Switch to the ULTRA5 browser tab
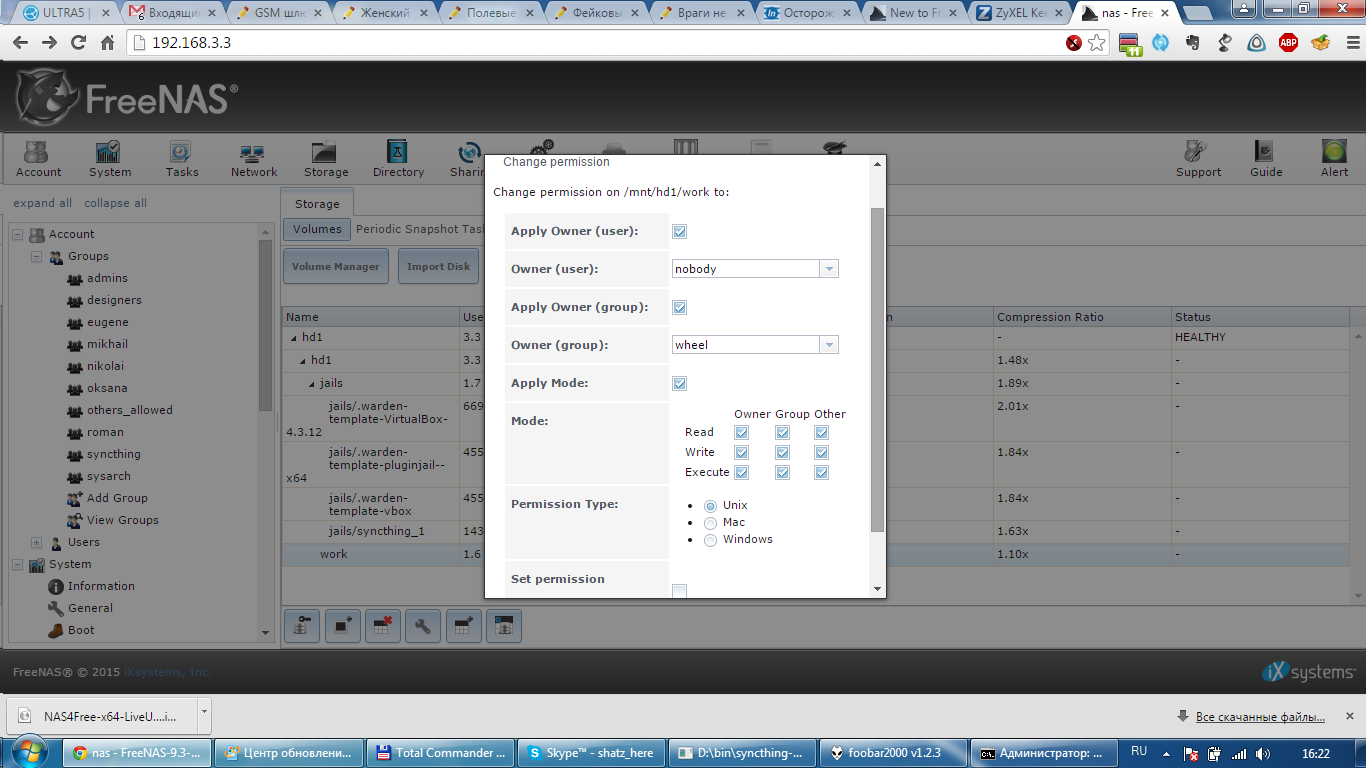 pos(62,13)
